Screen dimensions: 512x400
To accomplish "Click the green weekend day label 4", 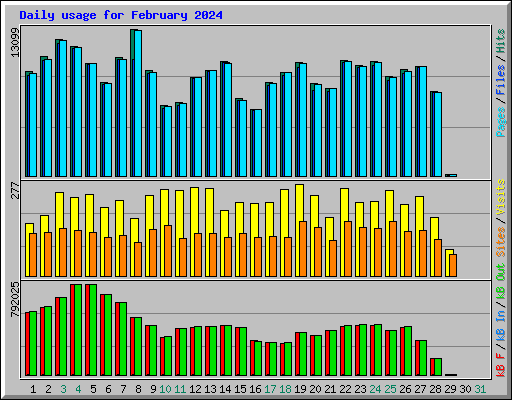I will click(x=78, y=389).
